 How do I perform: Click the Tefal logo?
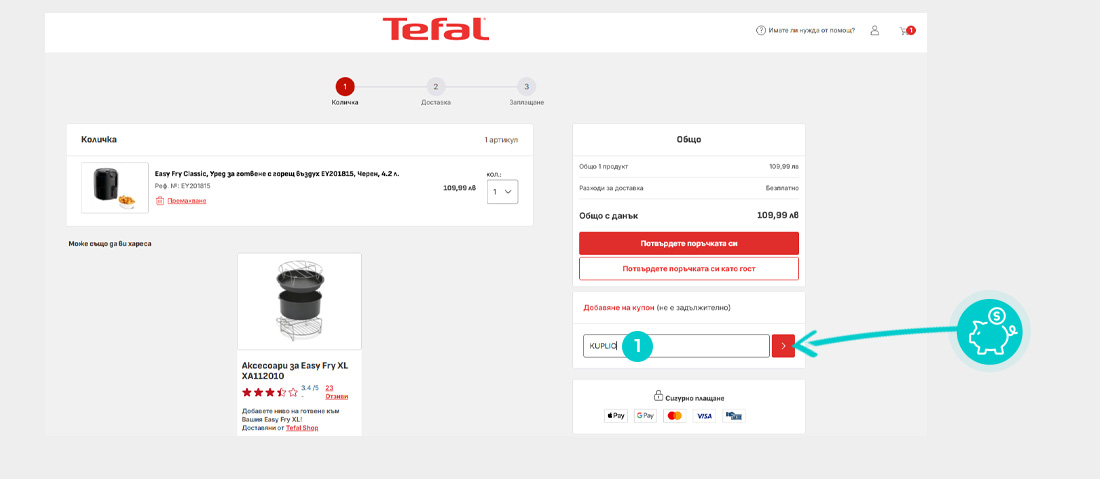[435, 29]
